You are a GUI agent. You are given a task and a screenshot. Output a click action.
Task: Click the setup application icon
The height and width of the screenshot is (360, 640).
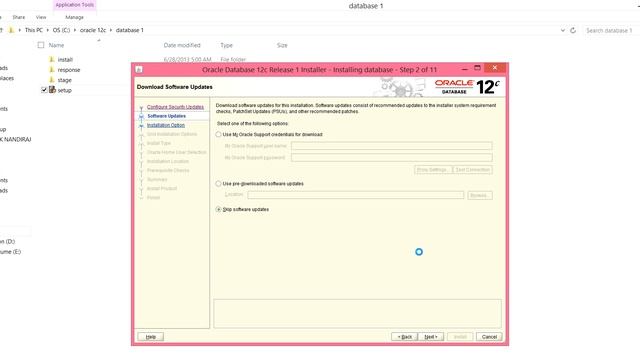52,90
